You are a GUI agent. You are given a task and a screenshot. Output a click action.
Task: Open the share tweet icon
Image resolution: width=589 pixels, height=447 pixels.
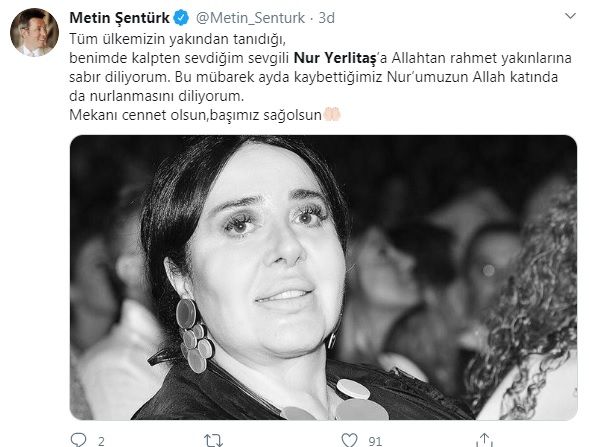coord(484,440)
